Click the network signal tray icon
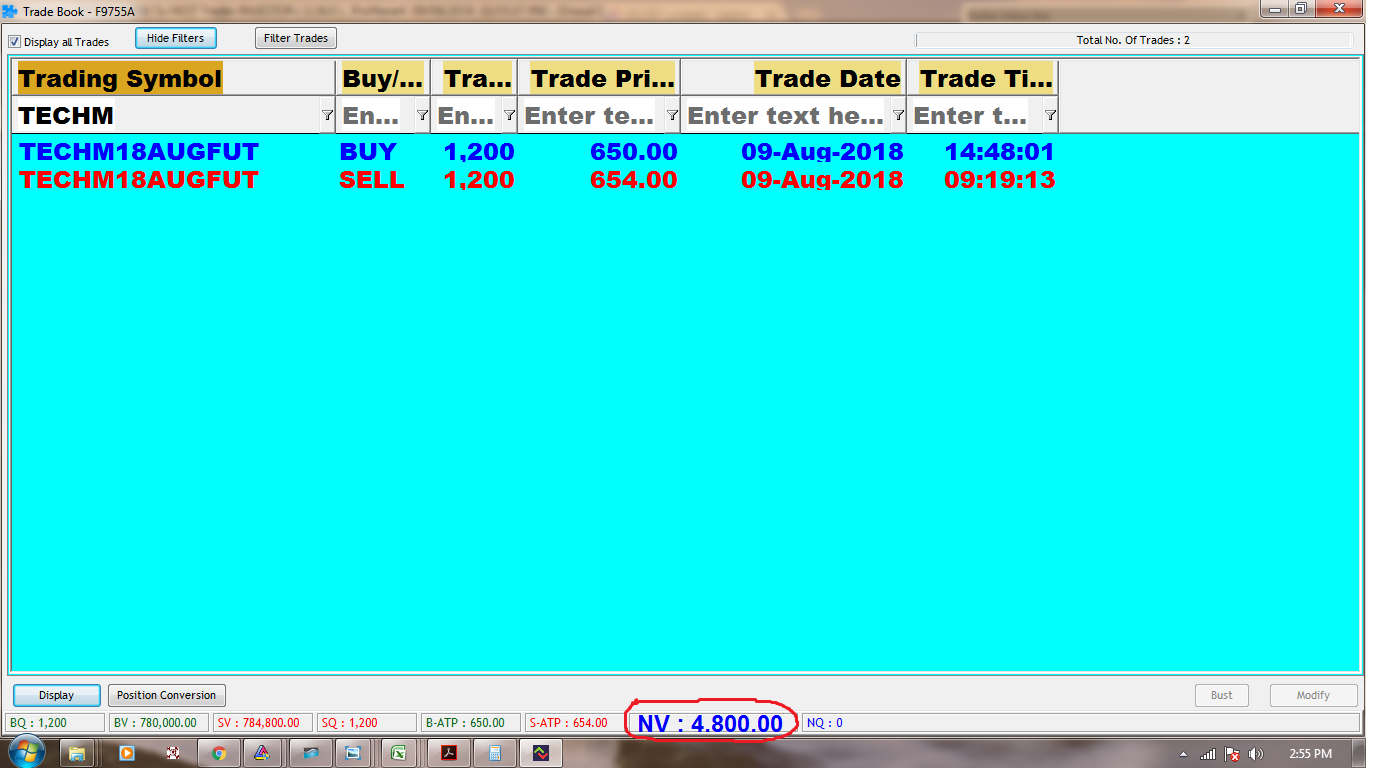1380x768 pixels. [1208, 754]
